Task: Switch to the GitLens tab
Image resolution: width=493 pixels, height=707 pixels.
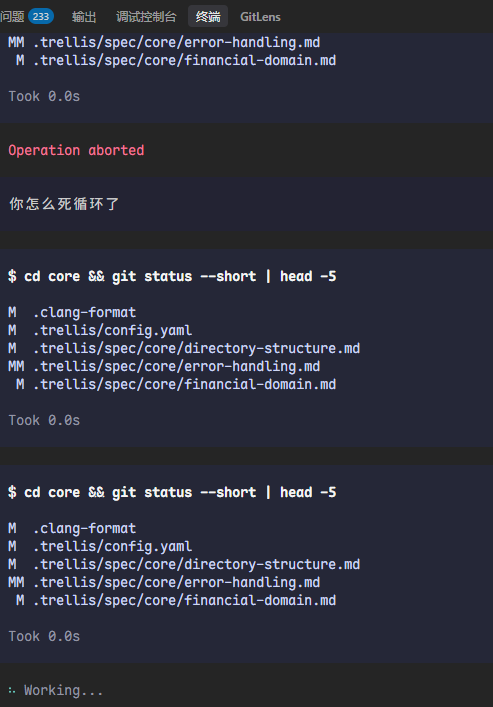Action: [x=260, y=17]
